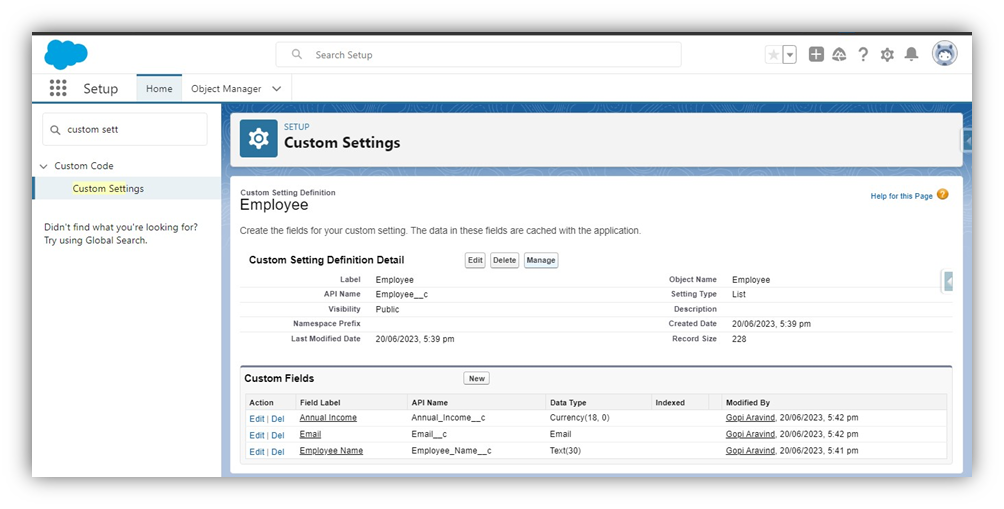The width and height of the screenshot is (1004, 509).
Task: Open the Favorites list dropdown arrow
Action: click(x=790, y=55)
